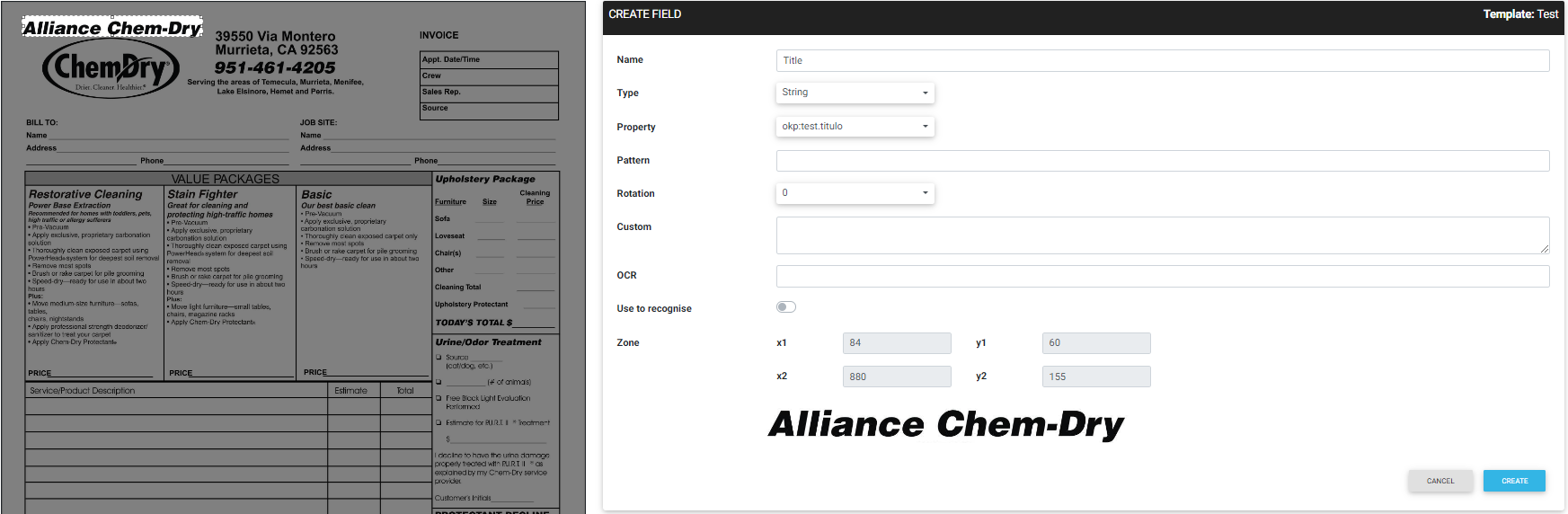Viewport: 1568px width, 514px height.
Task: Focus the Custom text area
Action: pyautogui.click(x=1162, y=235)
